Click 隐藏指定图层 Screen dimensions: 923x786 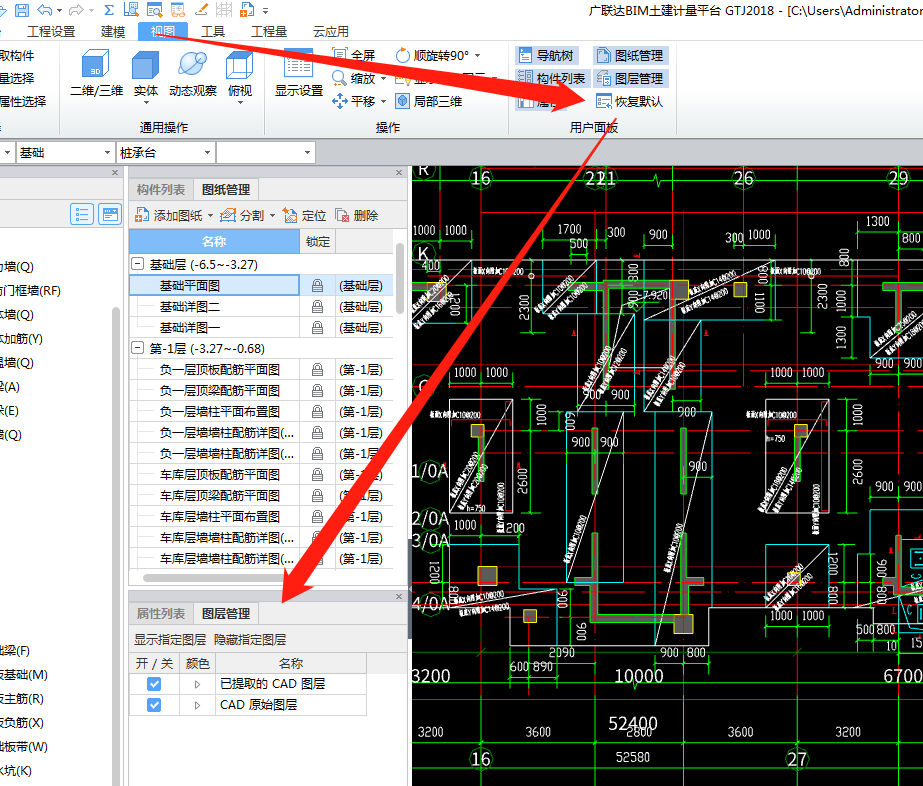point(250,639)
